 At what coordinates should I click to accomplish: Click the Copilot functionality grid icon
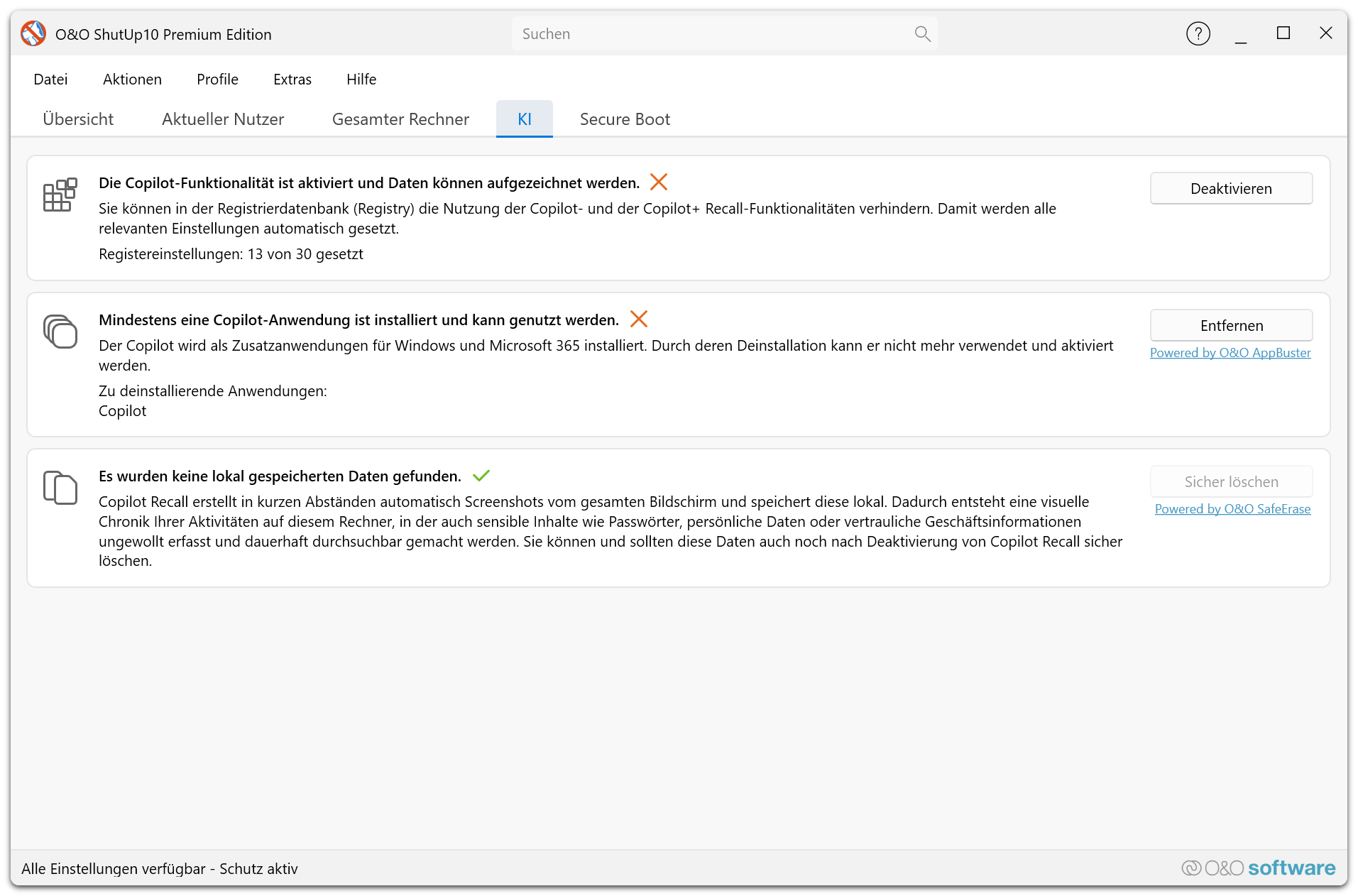pyautogui.click(x=60, y=195)
